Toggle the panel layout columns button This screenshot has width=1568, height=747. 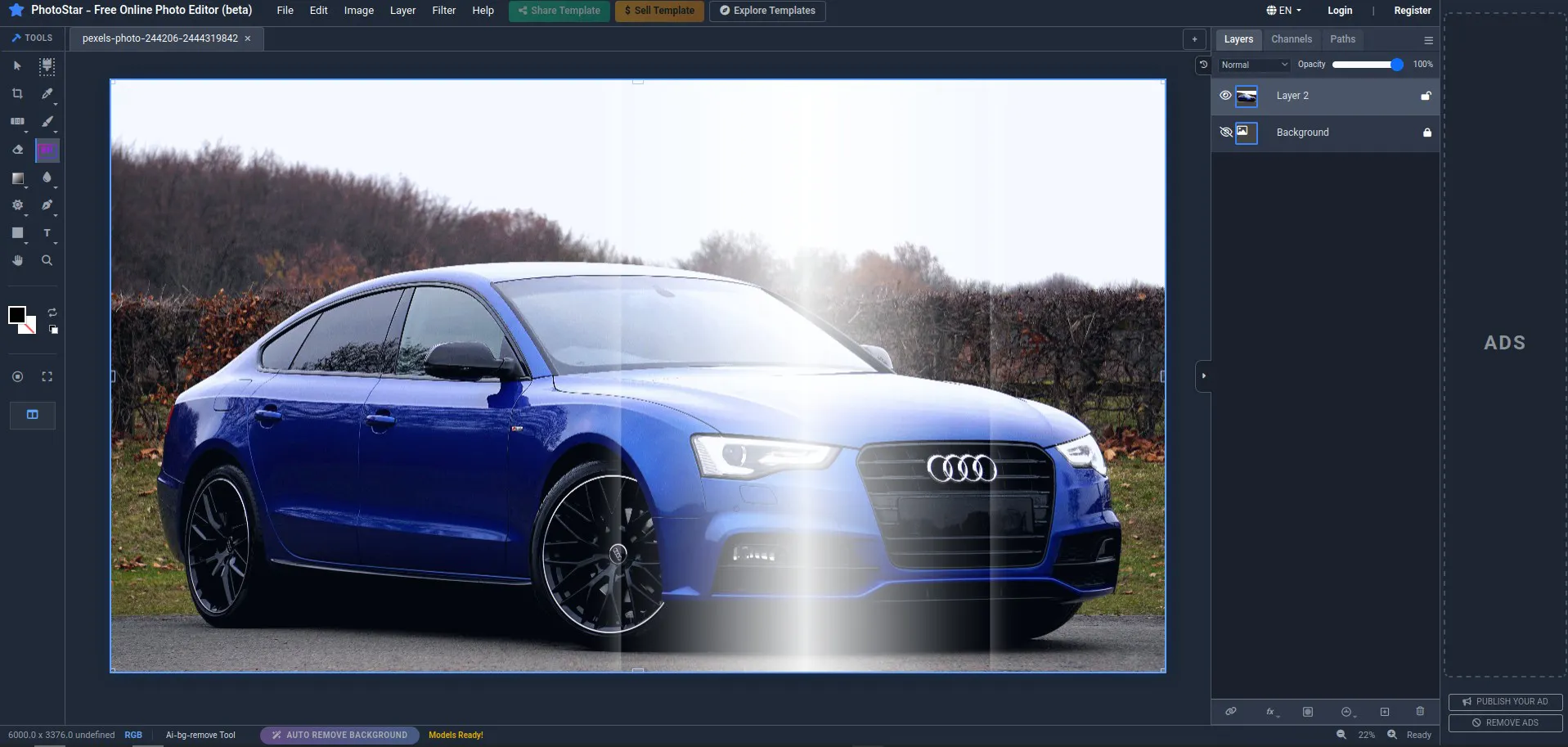[x=33, y=415]
